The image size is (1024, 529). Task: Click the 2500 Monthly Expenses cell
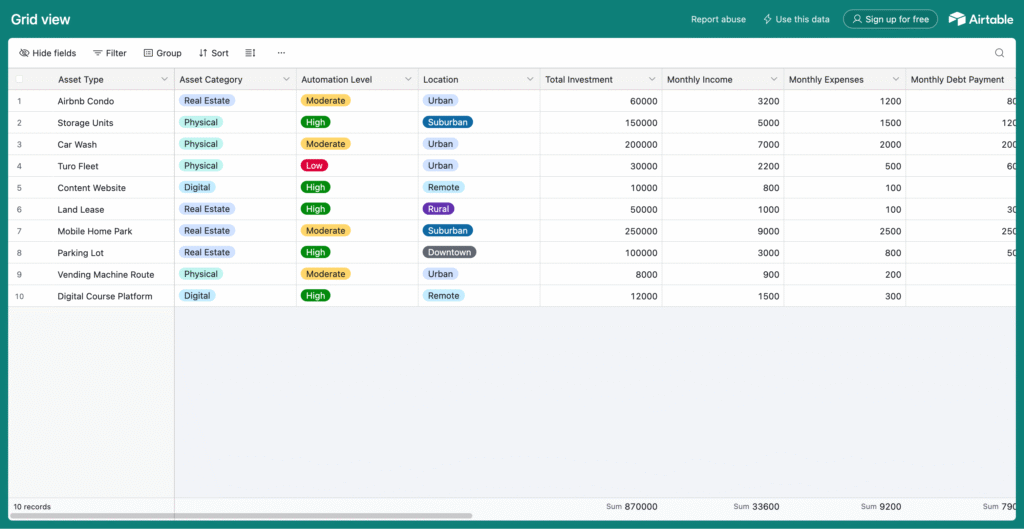tap(845, 231)
